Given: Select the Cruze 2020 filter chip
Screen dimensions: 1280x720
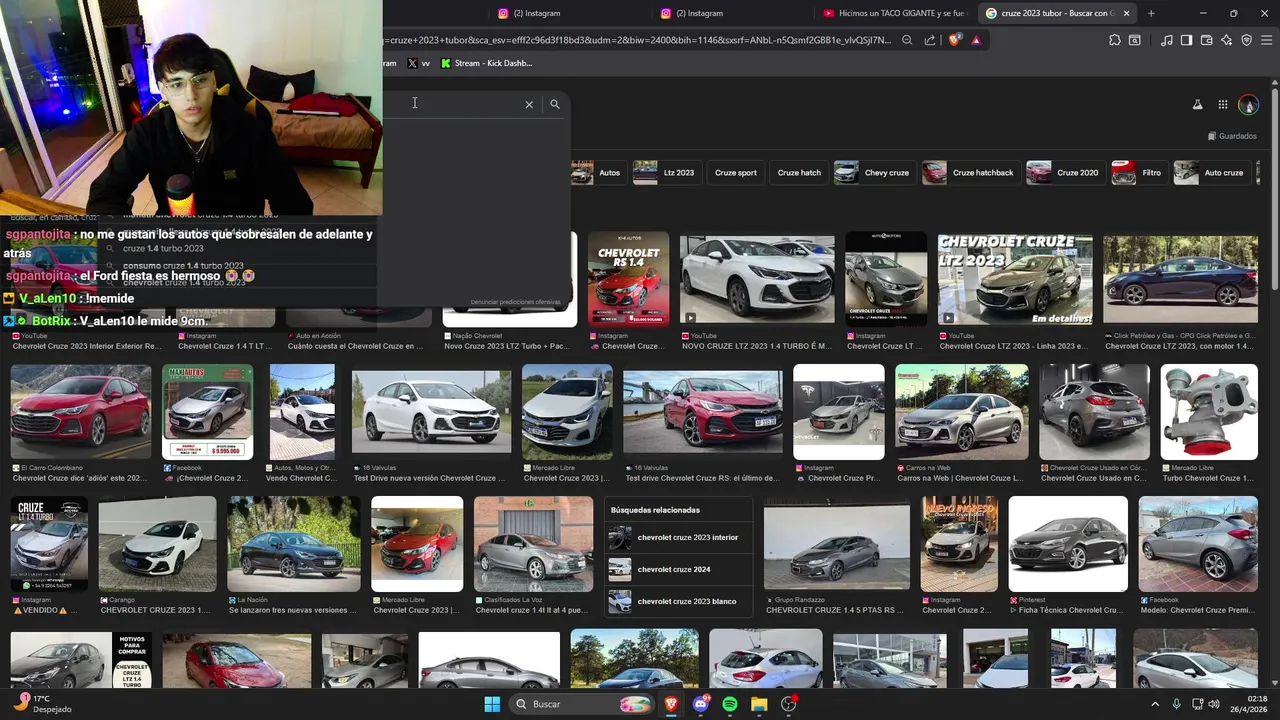Looking at the screenshot, I should (x=1064, y=172).
